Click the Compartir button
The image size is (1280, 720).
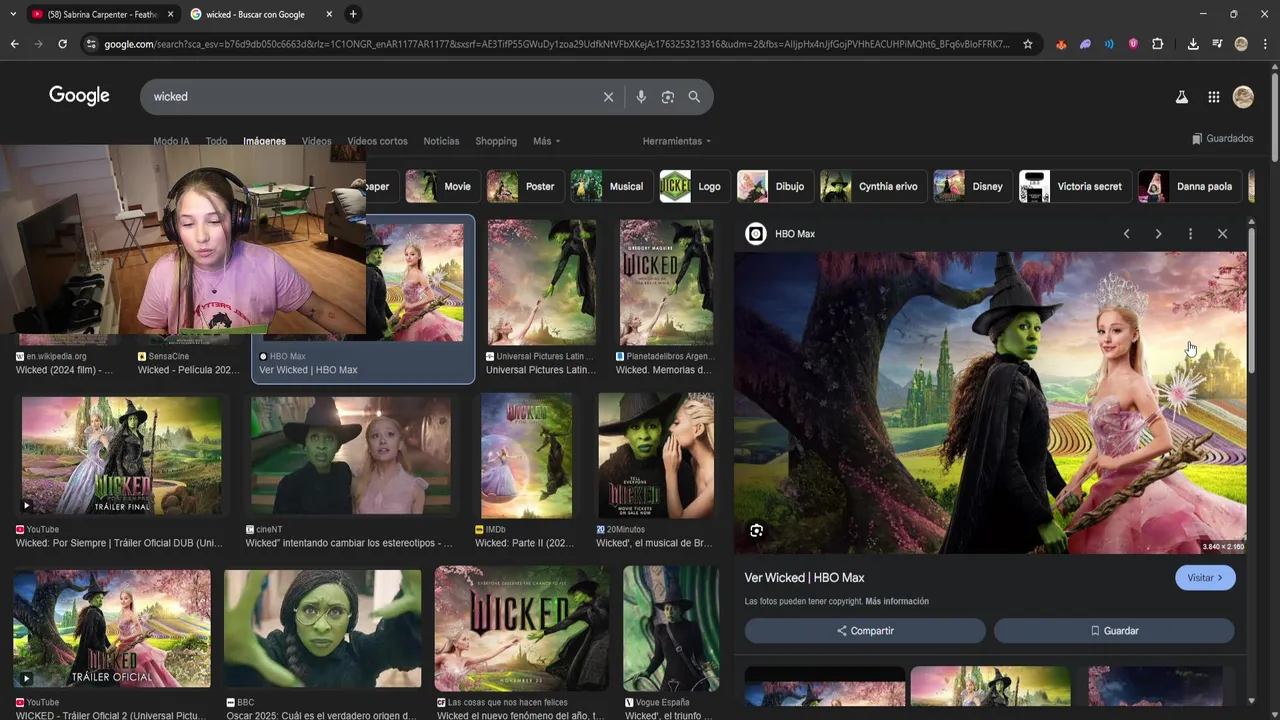click(865, 631)
